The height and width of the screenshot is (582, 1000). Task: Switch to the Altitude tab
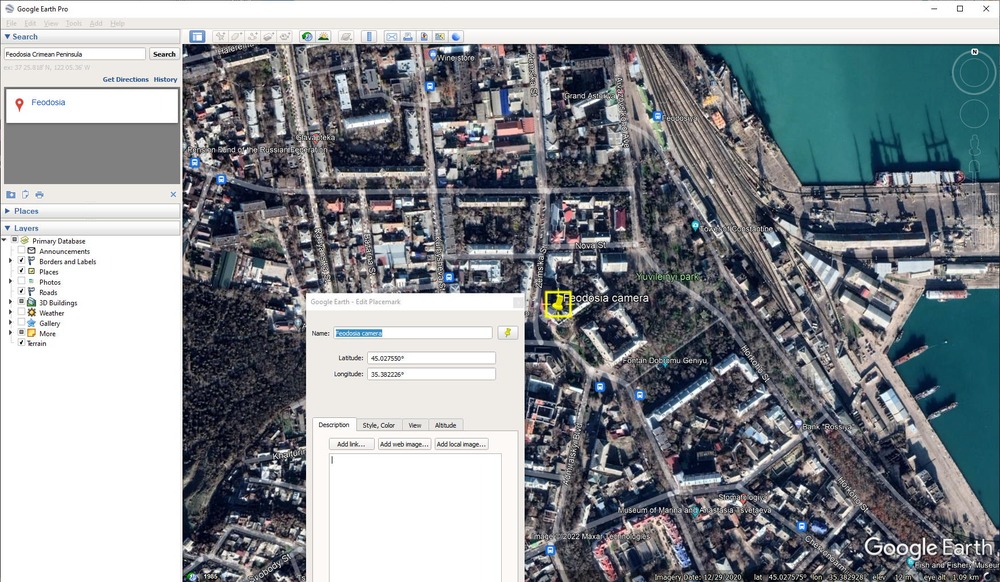[445, 425]
